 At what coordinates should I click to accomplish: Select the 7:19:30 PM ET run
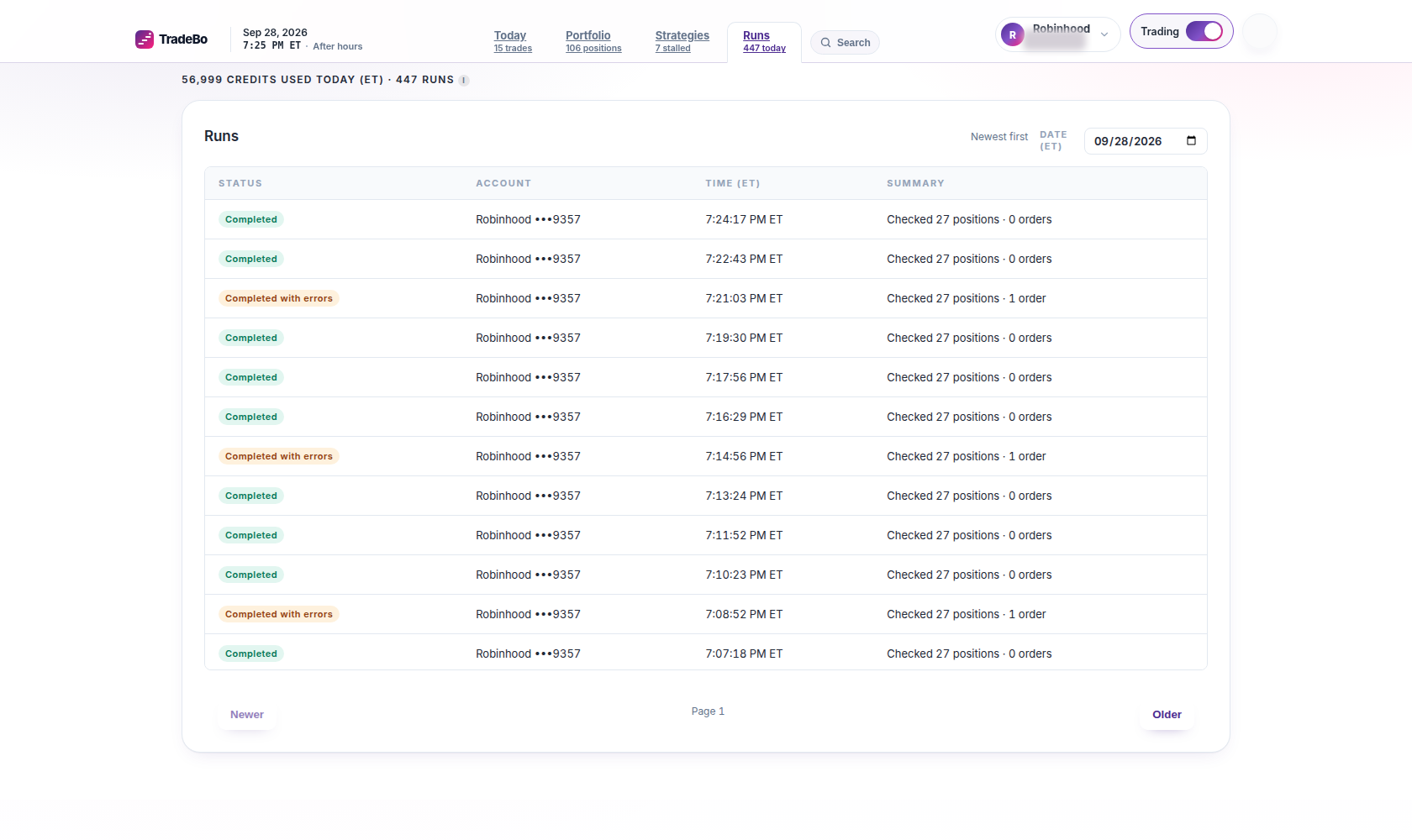click(x=706, y=338)
